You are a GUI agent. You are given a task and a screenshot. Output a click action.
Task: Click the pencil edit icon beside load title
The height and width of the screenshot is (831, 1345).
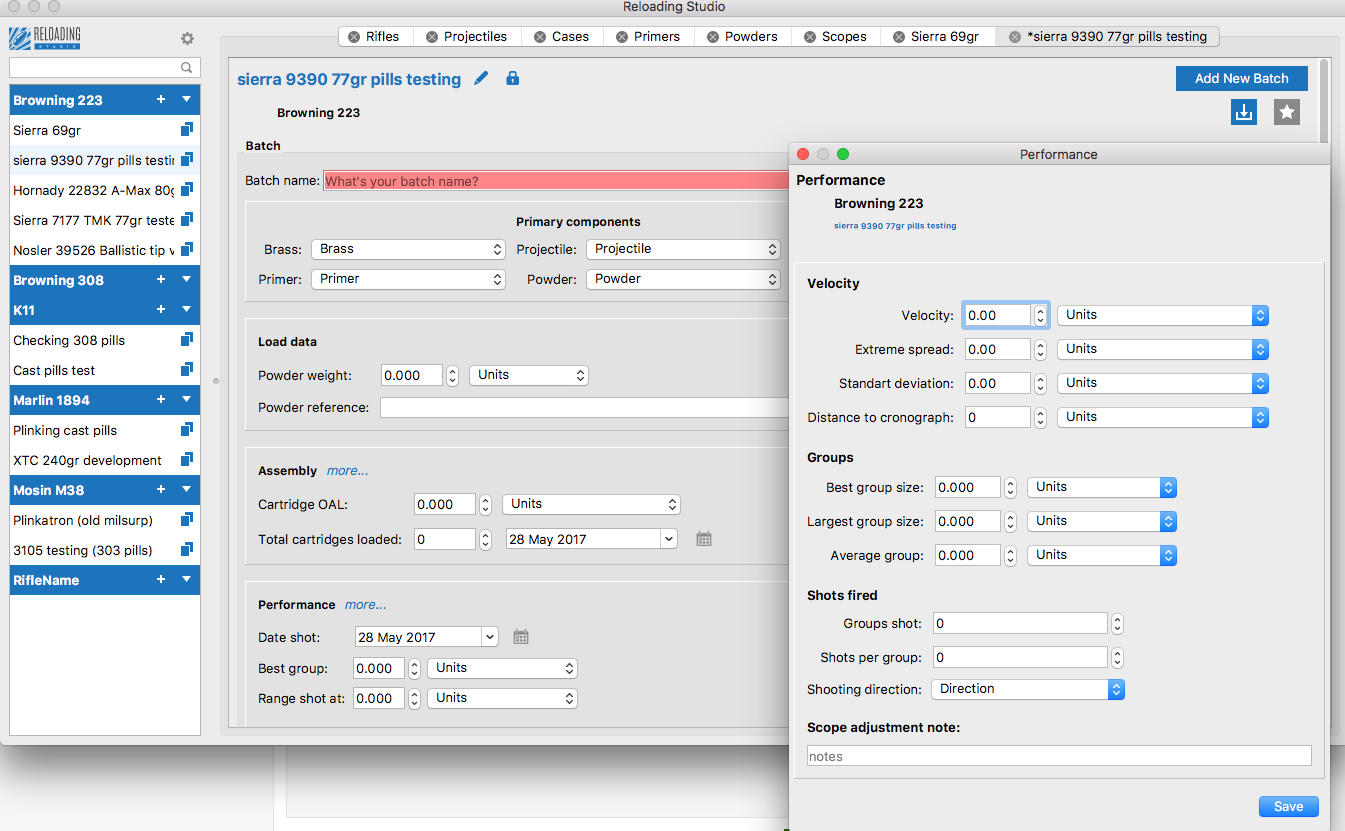click(x=482, y=78)
